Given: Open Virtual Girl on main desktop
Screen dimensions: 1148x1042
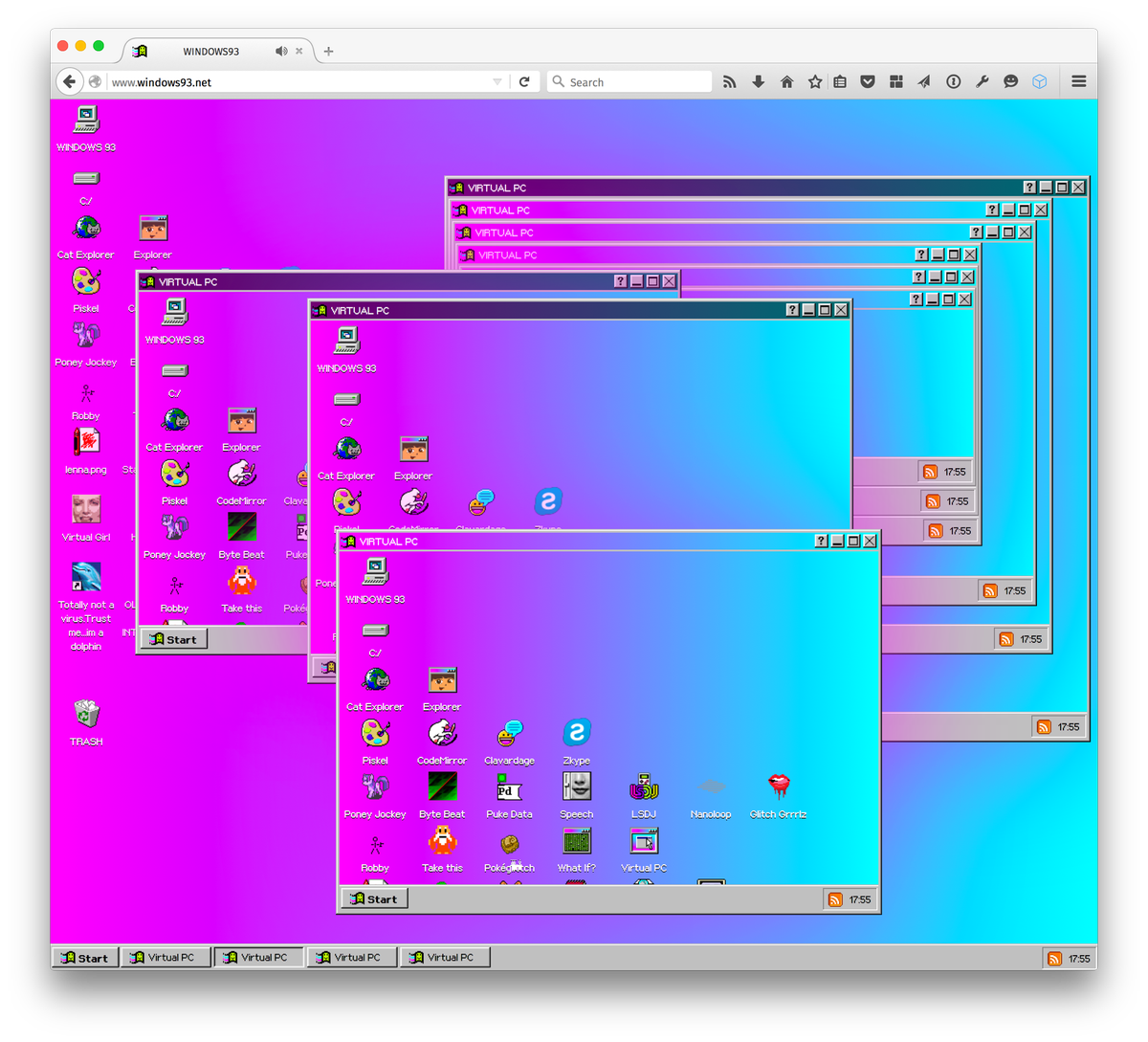Looking at the screenshot, I should click(x=86, y=509).
